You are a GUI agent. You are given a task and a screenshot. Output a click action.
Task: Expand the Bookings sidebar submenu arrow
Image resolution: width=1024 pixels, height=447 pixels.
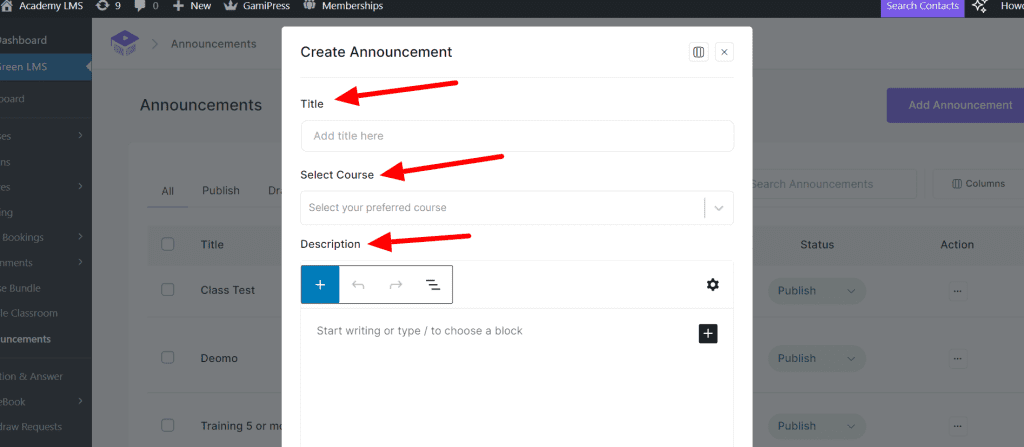80,237
